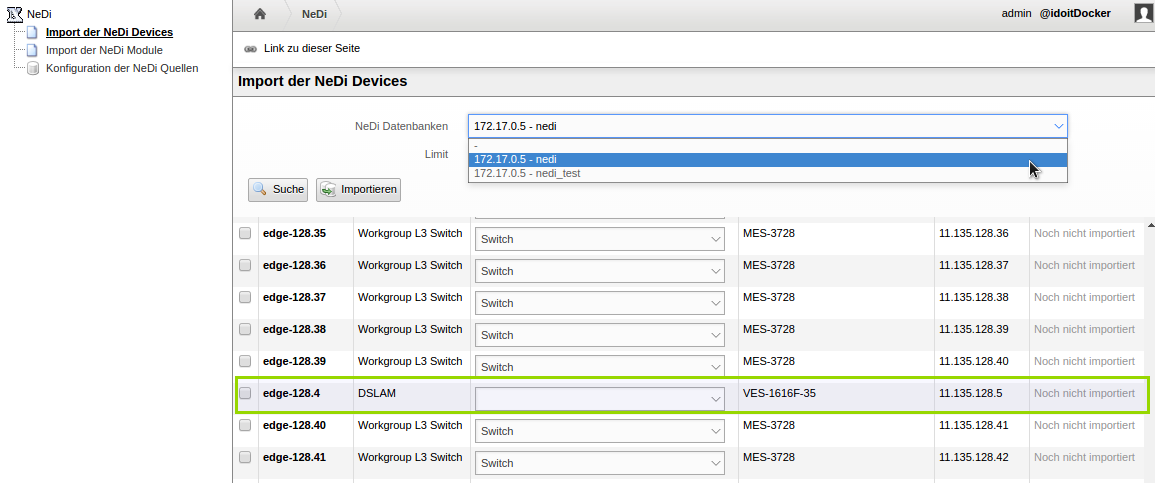Select the checkbox for edge-128.41
Image resolution: width=1155 pixels, height=483 pixels.
click(x=245, y=458)
